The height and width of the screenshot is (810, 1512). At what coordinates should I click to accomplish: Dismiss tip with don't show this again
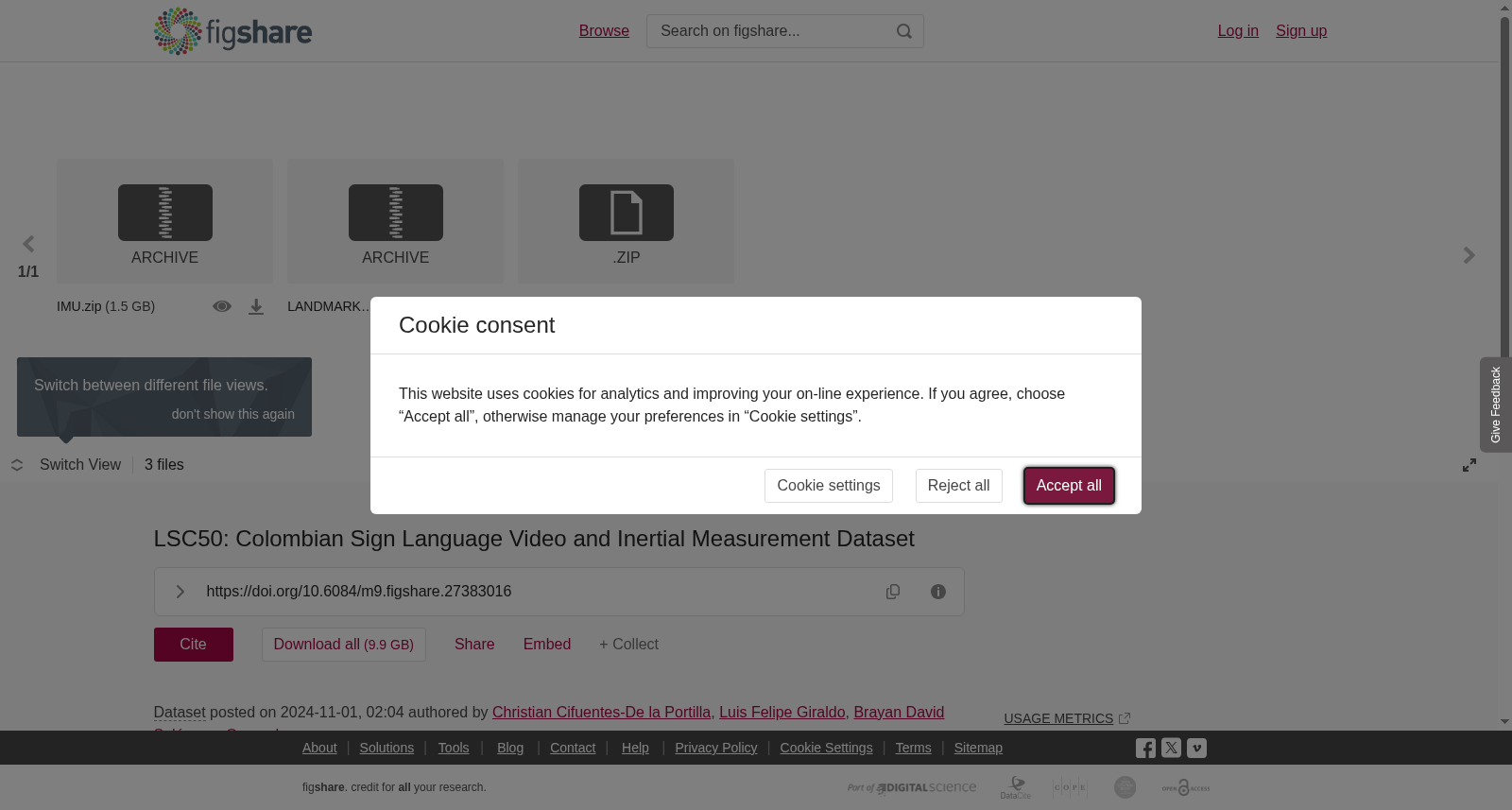click(233, 414)
